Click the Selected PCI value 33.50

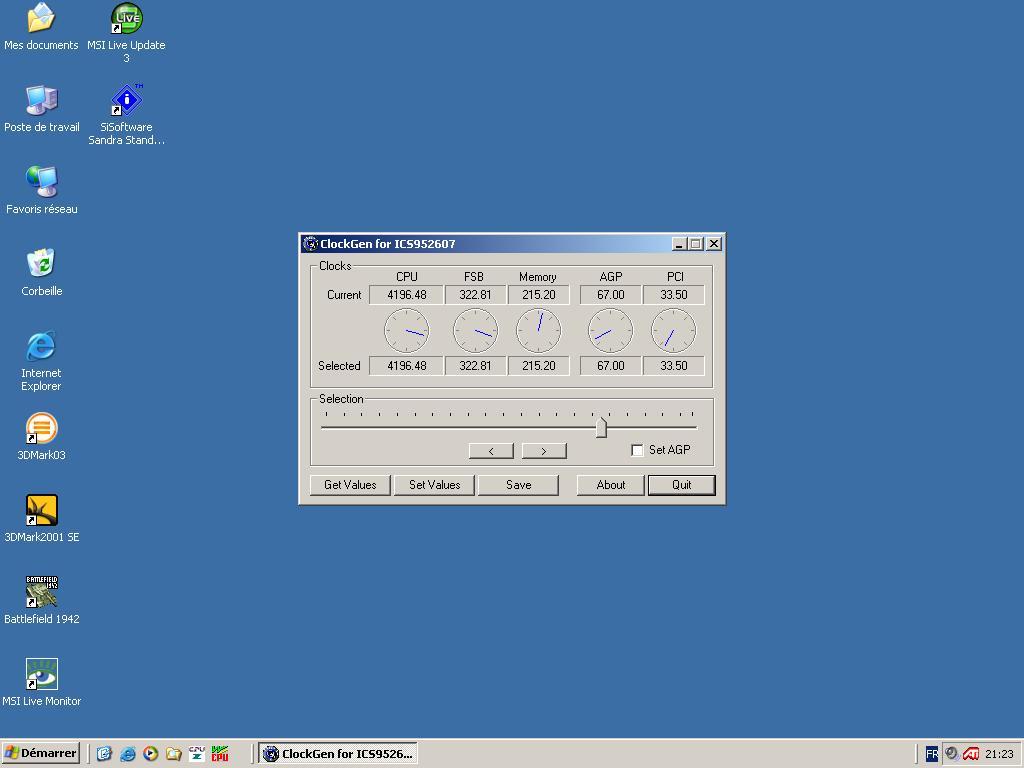tap(674, 366)
